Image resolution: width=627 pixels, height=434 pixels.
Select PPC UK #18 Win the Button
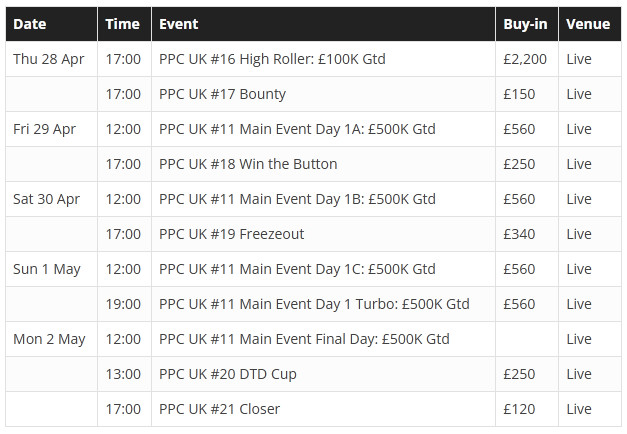[x=248, y=164]
